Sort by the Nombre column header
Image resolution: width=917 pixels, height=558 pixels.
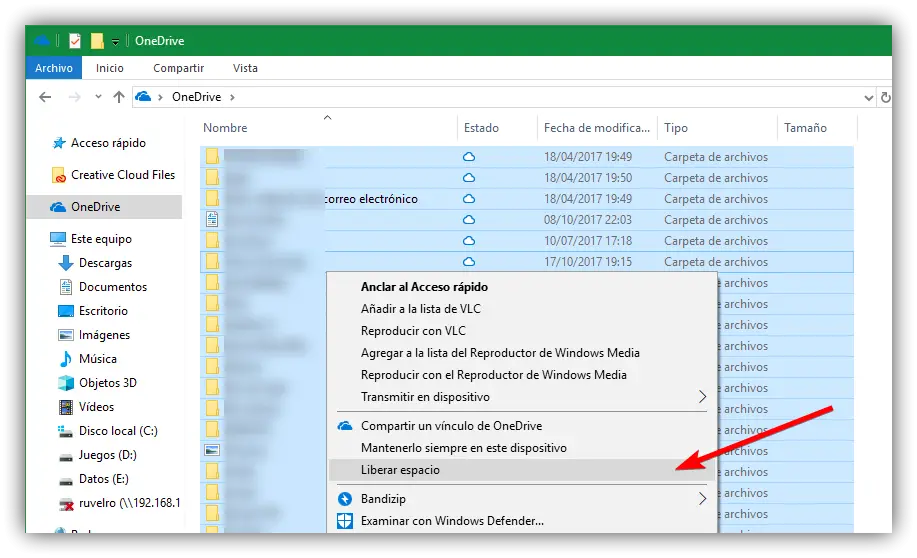[x=225, y=128]
